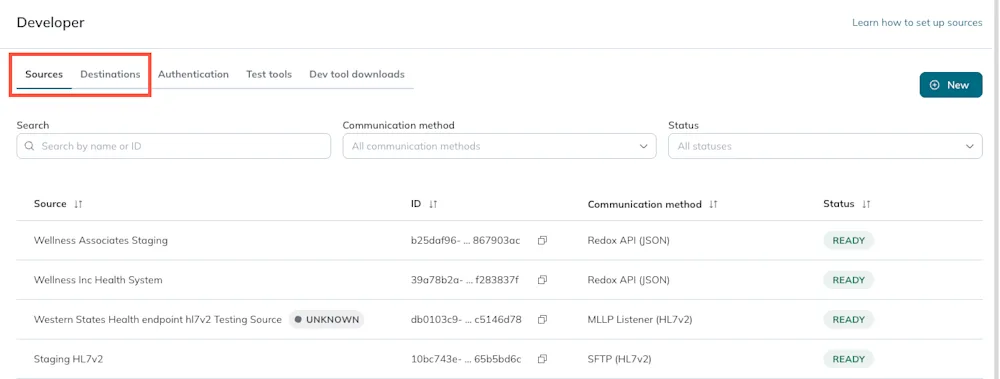Click ID 10bc743e- ... 65b5bd6c
Screen dimensions: 1000x379
[x=466, y=359]
